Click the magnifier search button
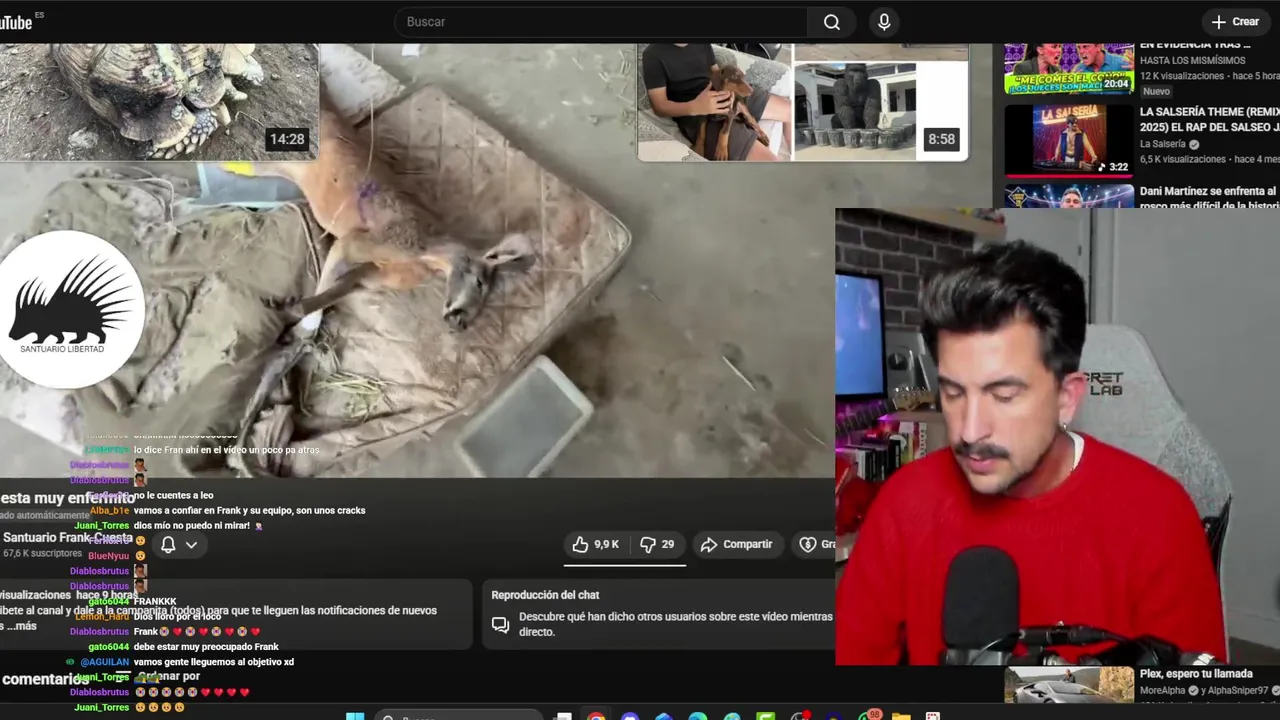This screenshot has height=720, width=1280. tap(831, 22)
